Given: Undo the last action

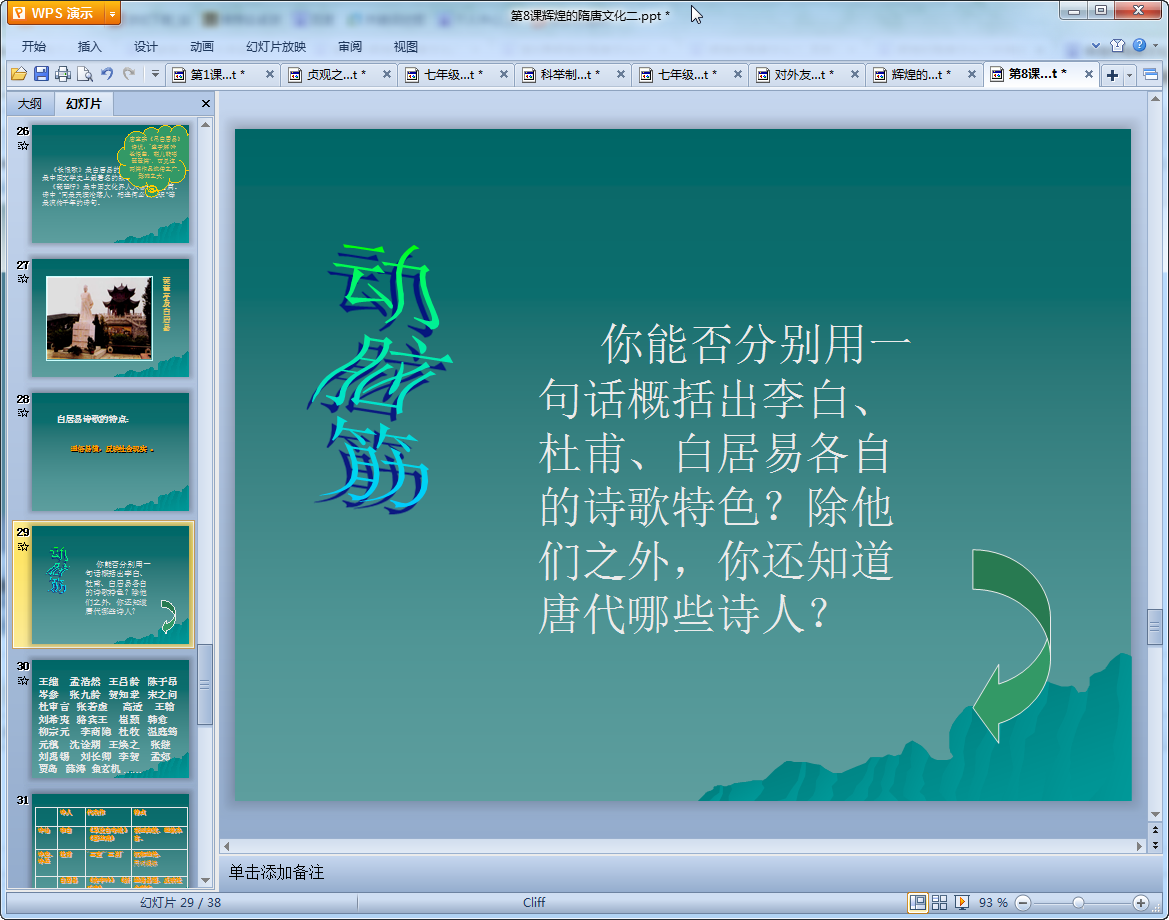Looking at the screenshot, I should 107,74.
